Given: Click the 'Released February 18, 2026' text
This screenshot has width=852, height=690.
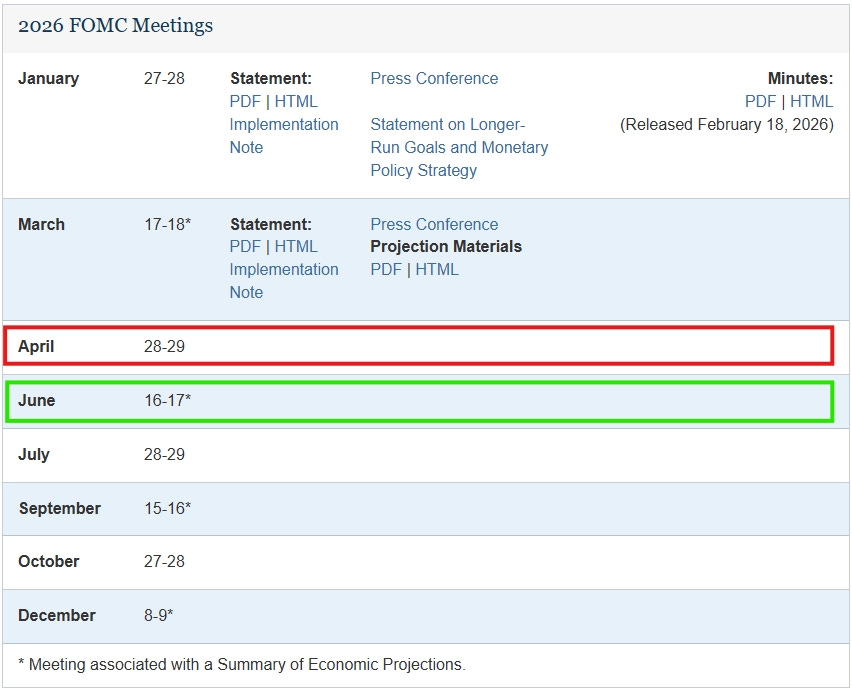Looking at the screenshot, I should (x=726, y=124).
